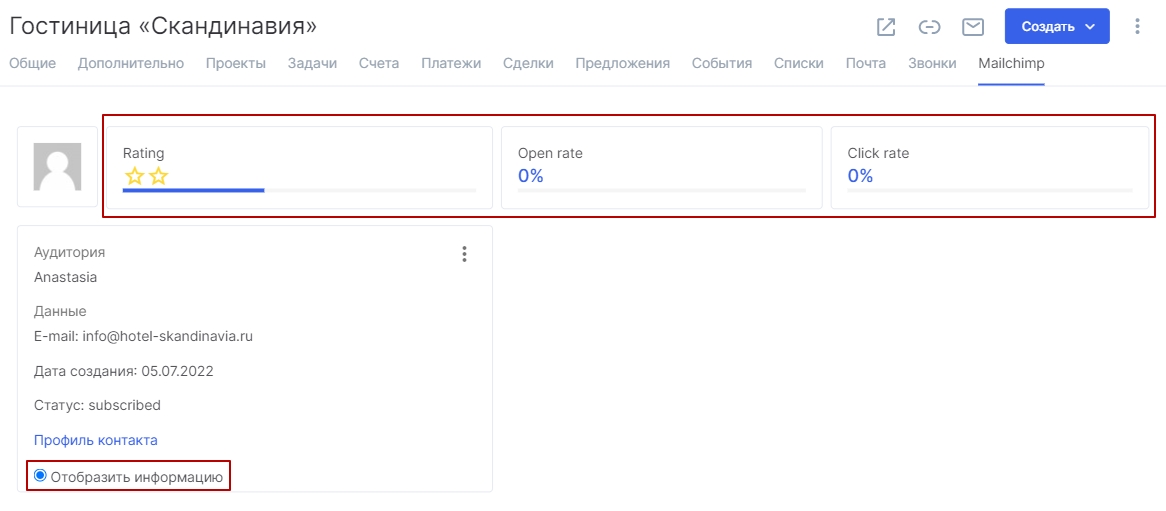
Task: Switch to the Общие tab
Action: (32, 63)
